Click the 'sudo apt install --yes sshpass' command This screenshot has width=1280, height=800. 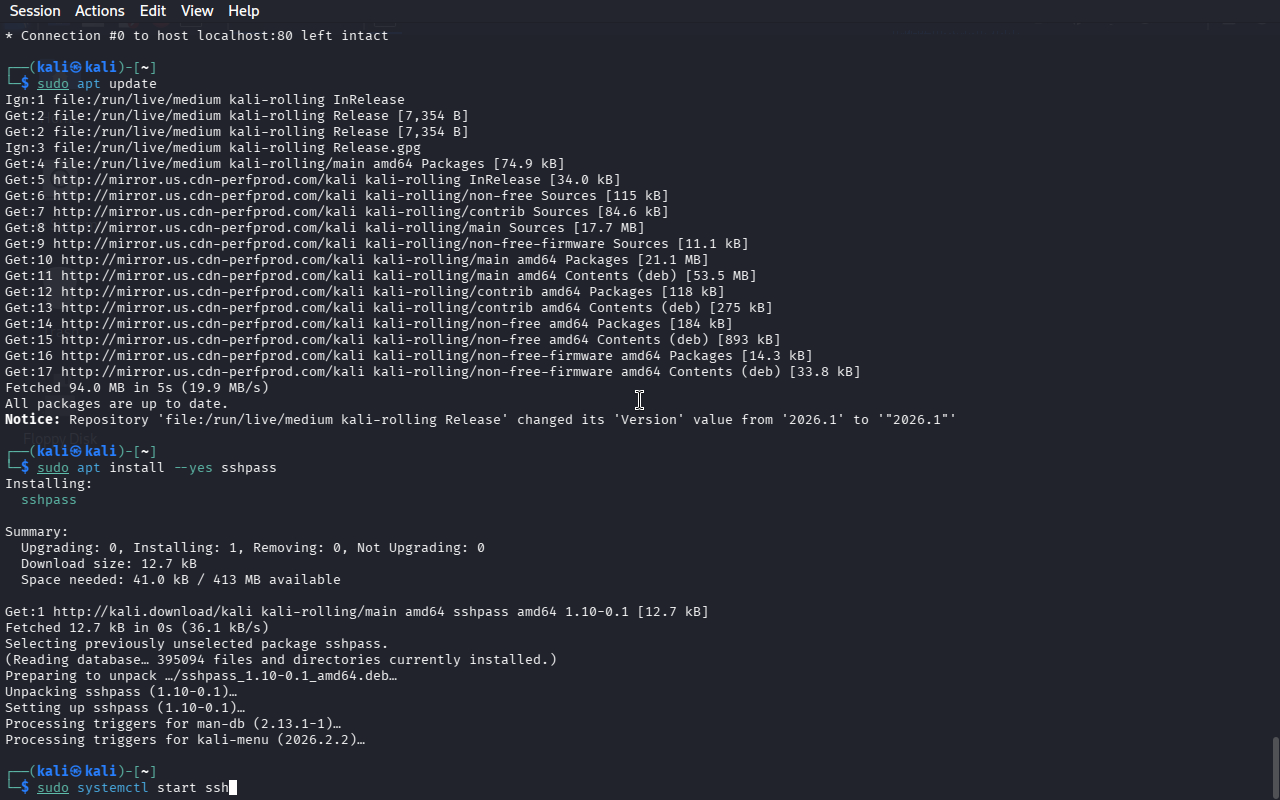pos(157,468)
